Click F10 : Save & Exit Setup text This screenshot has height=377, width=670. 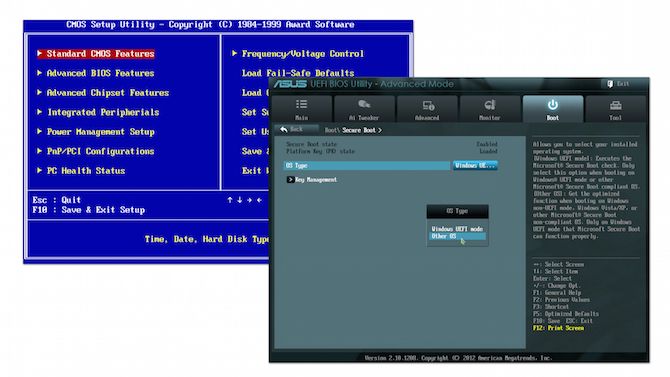(88, 210)
